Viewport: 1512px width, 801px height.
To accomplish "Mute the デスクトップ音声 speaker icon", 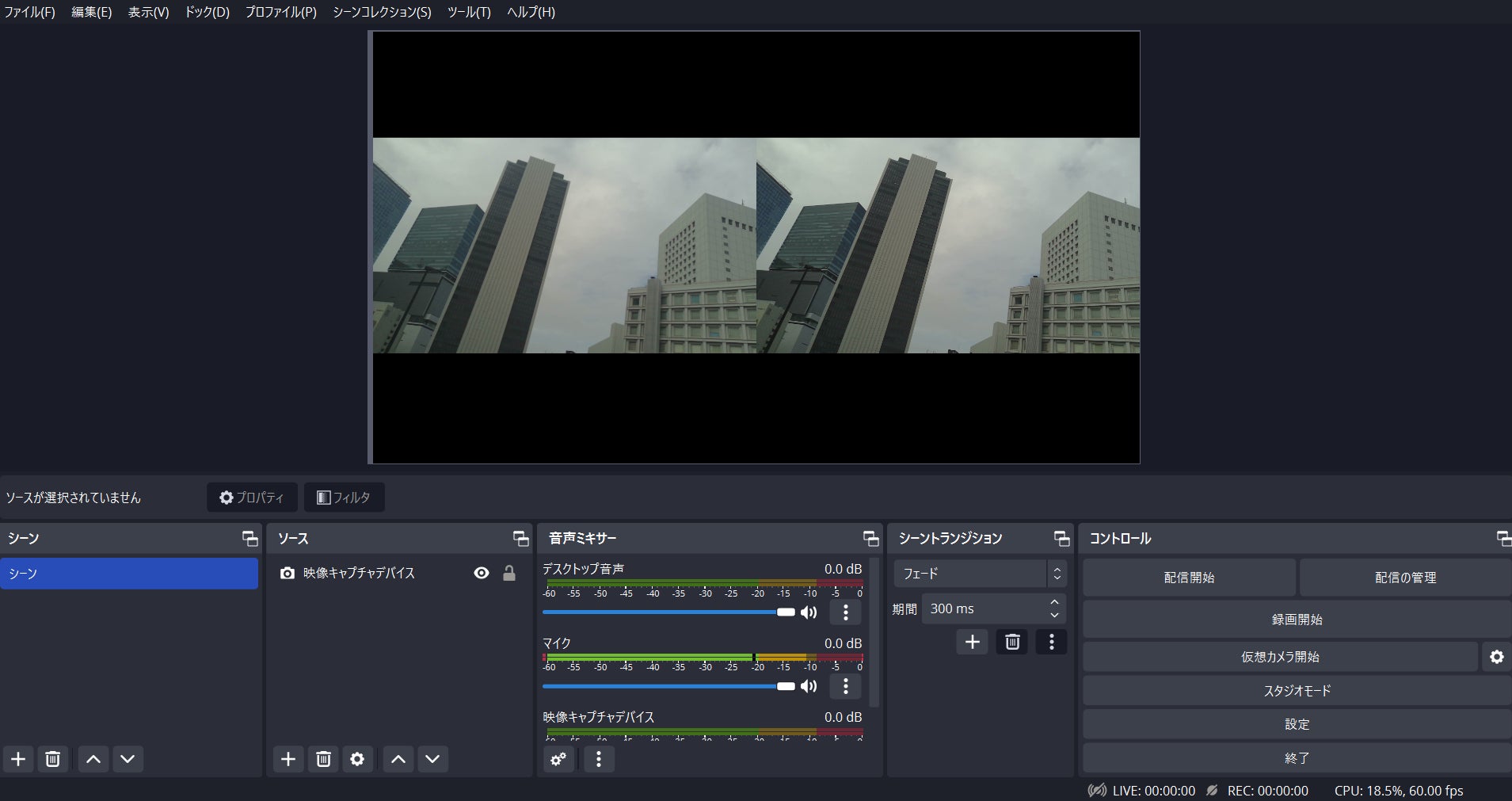I will click(809, 612).
